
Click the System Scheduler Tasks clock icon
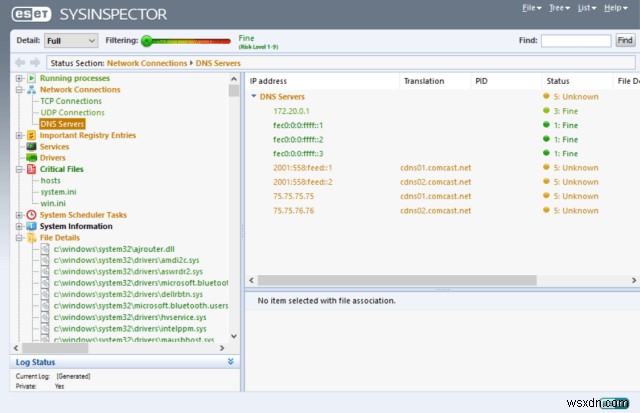(31, 215)
